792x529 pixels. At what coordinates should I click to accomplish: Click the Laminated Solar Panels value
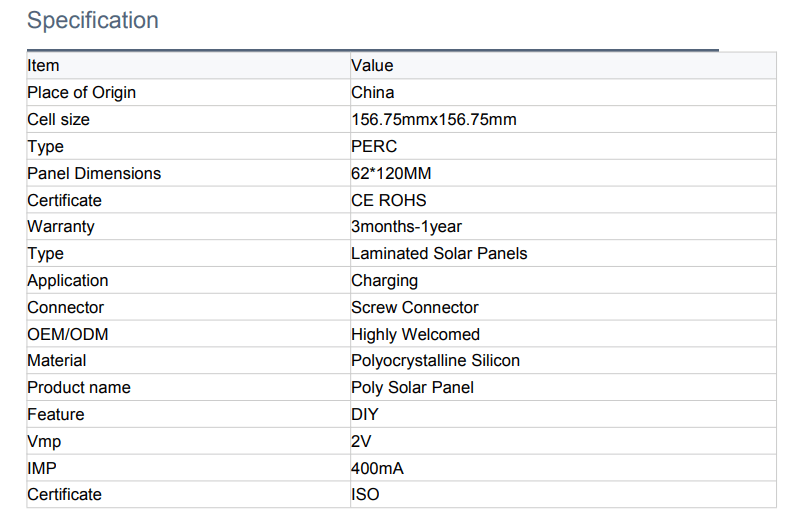439,254
